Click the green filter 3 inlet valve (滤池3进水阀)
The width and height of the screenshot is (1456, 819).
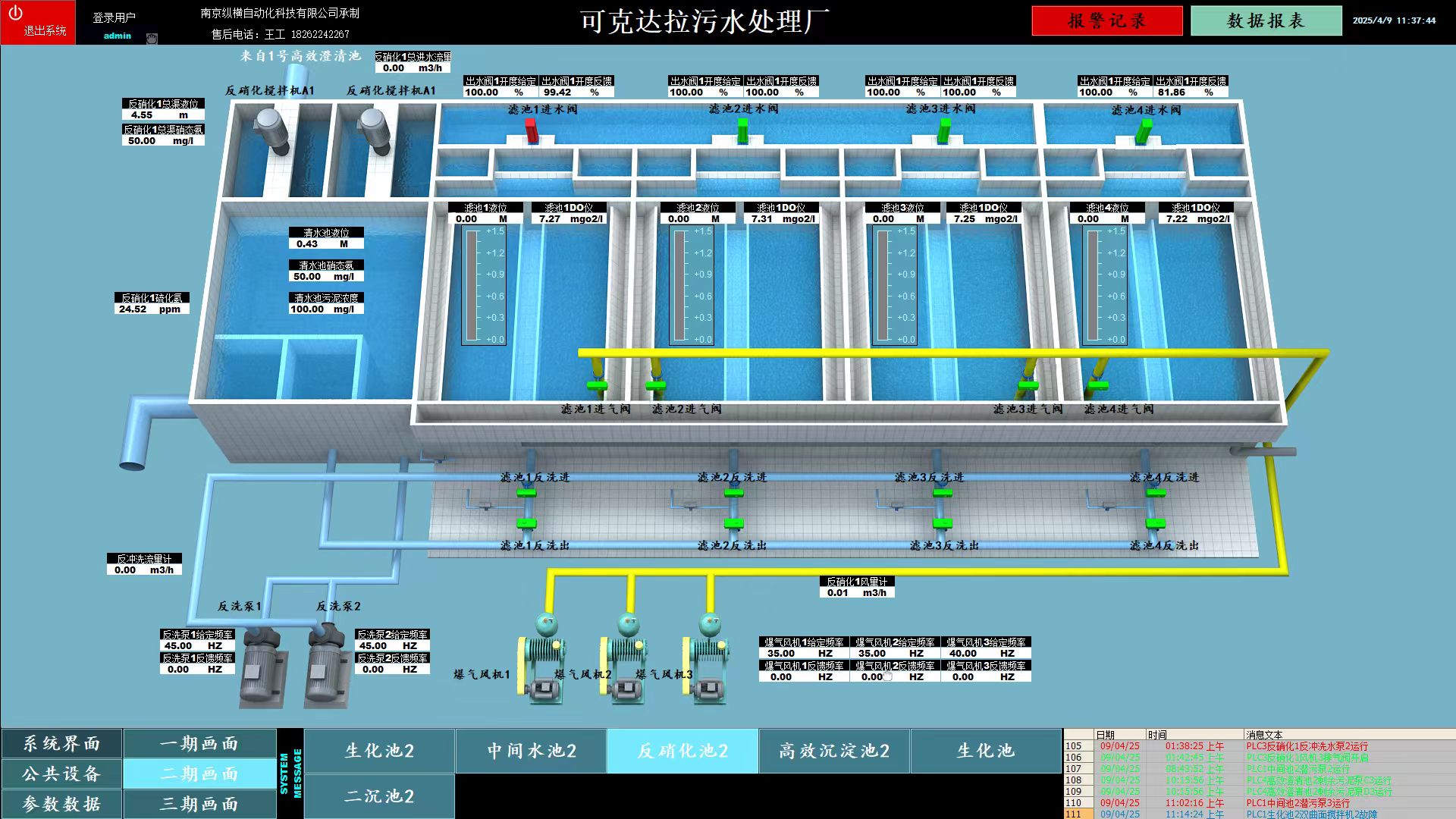(x=943, y=130)
